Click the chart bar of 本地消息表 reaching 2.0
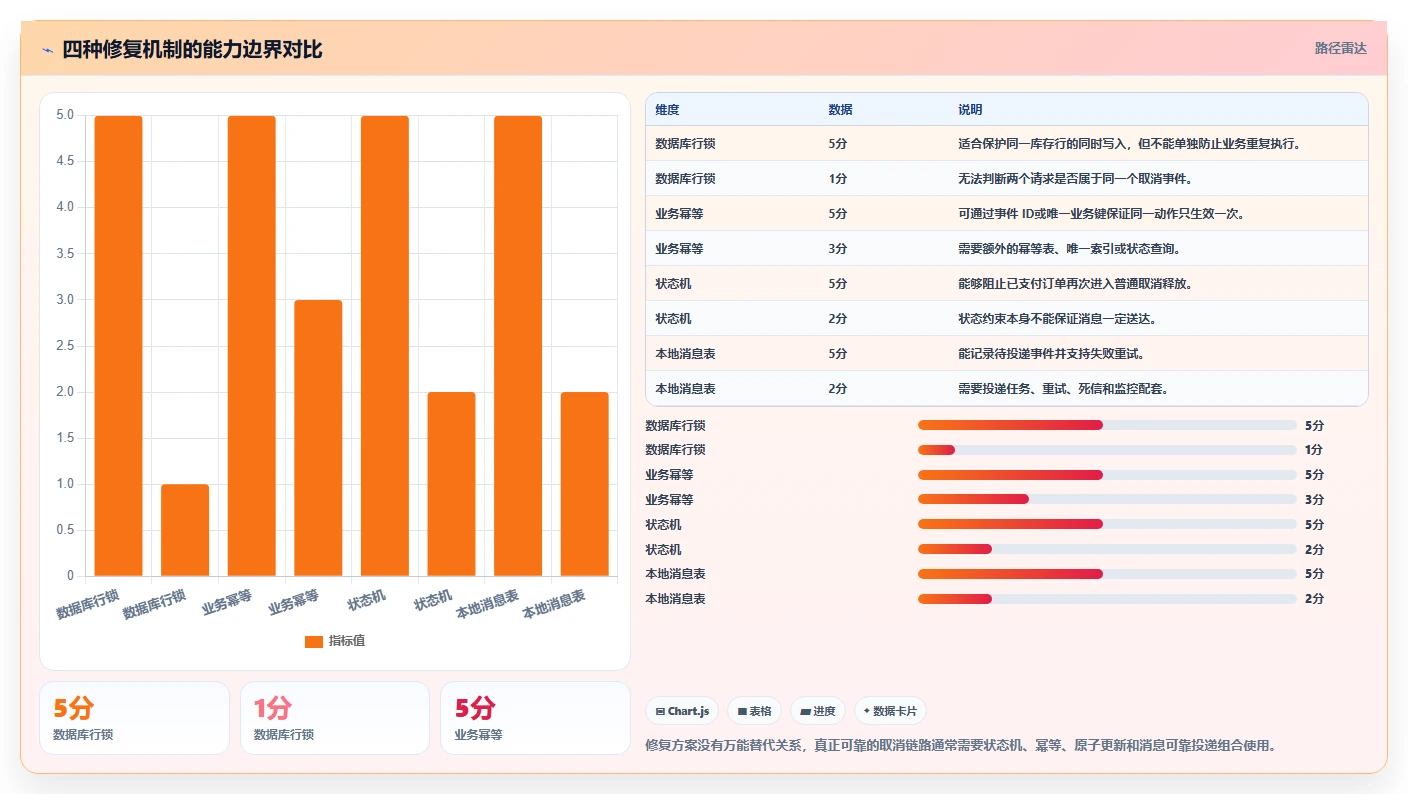This screenshot has width=1408, height=794. pos(585,484)
